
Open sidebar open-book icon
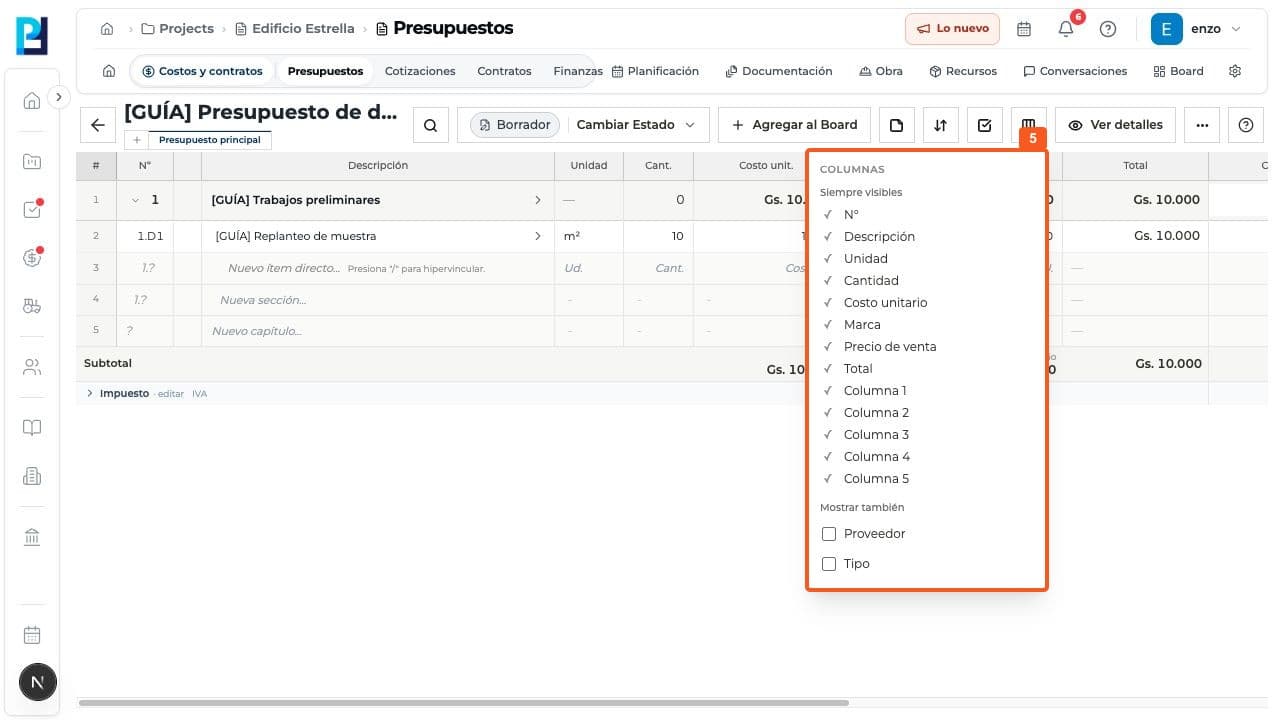coord(32,428)
